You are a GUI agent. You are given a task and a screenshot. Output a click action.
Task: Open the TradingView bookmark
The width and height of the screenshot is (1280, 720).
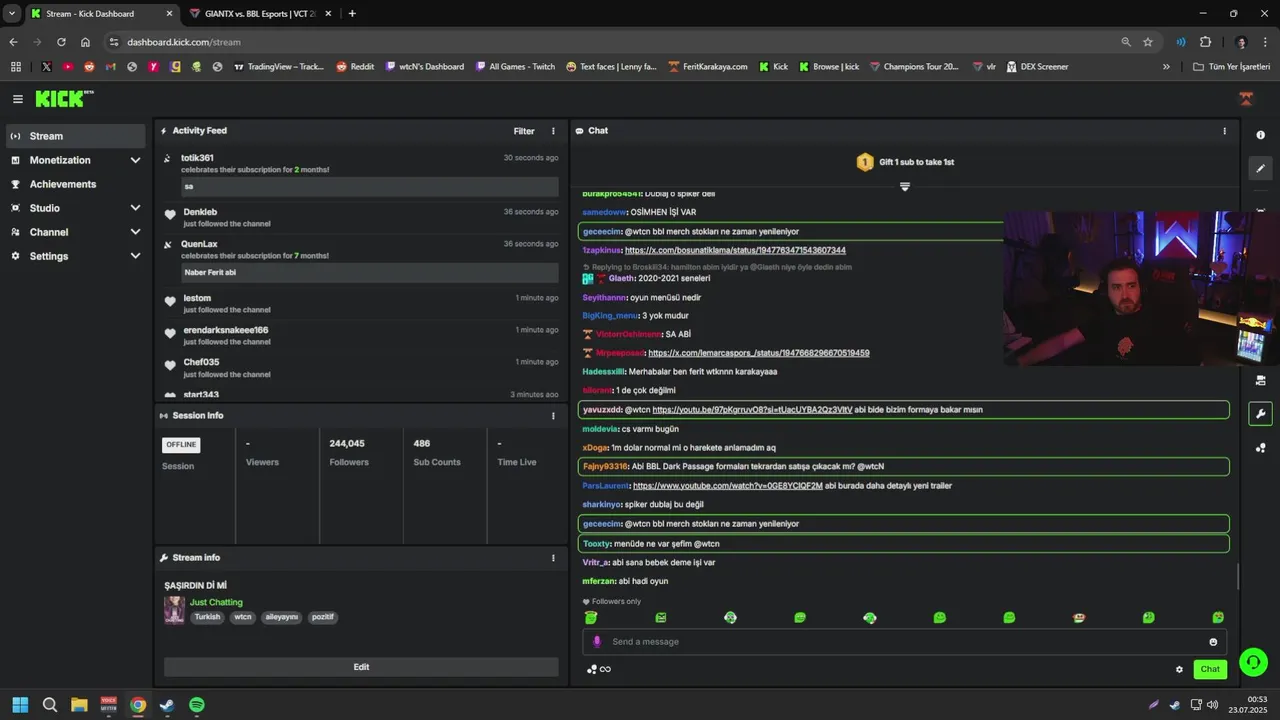(x=279, y=67)
